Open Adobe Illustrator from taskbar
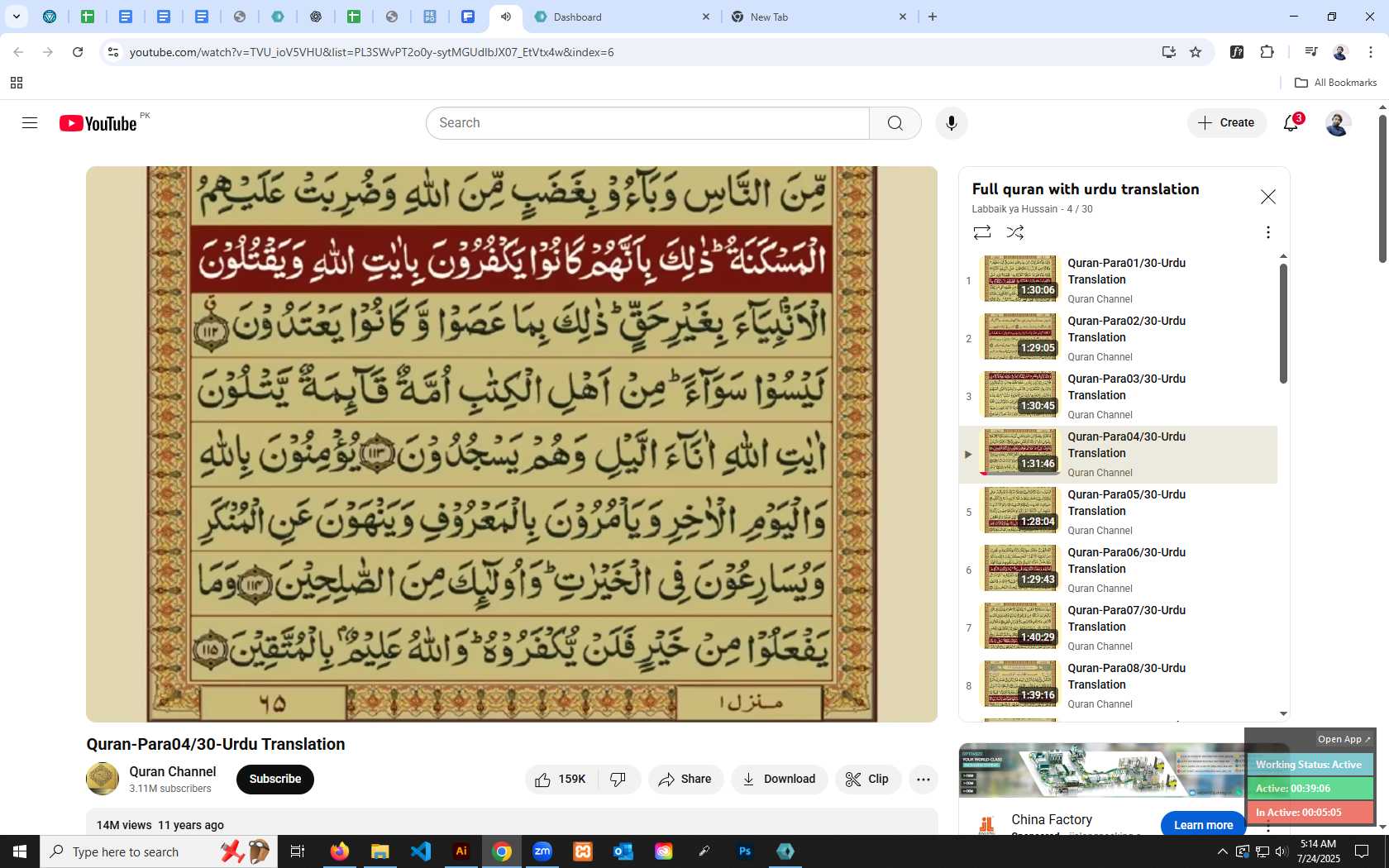 point(461,851)
